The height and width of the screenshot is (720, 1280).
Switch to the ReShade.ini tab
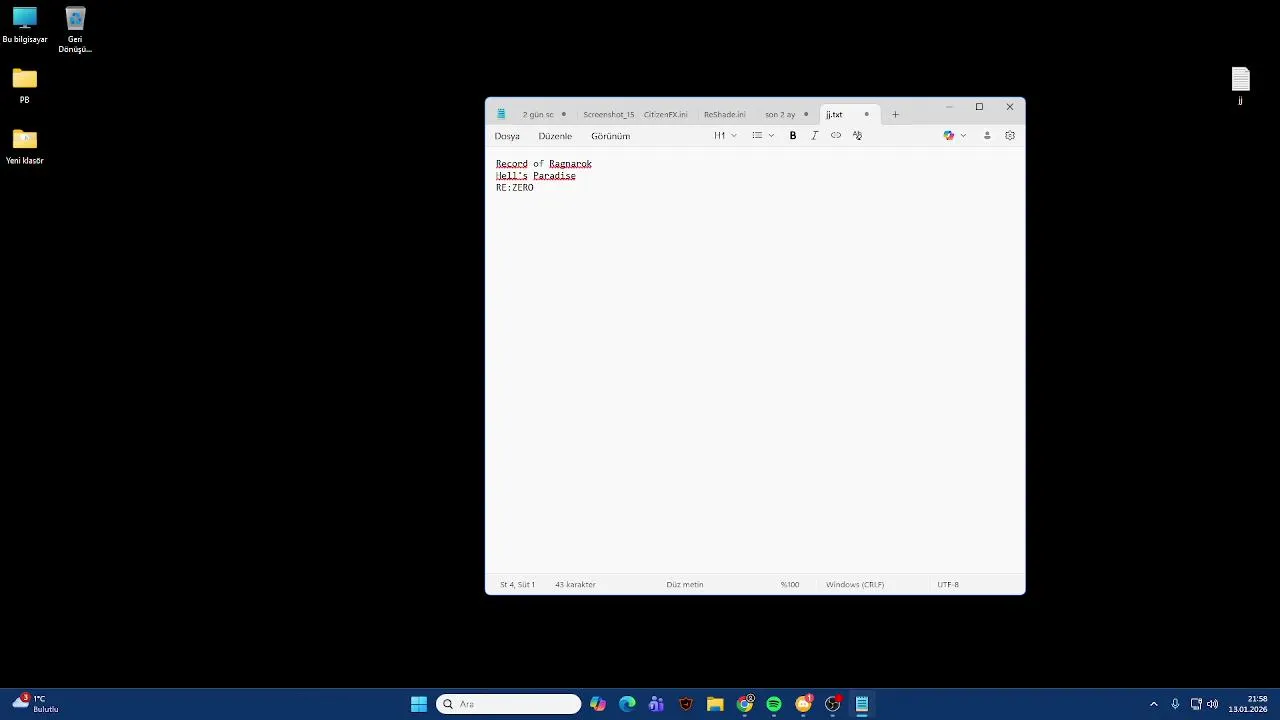(725, 115)
